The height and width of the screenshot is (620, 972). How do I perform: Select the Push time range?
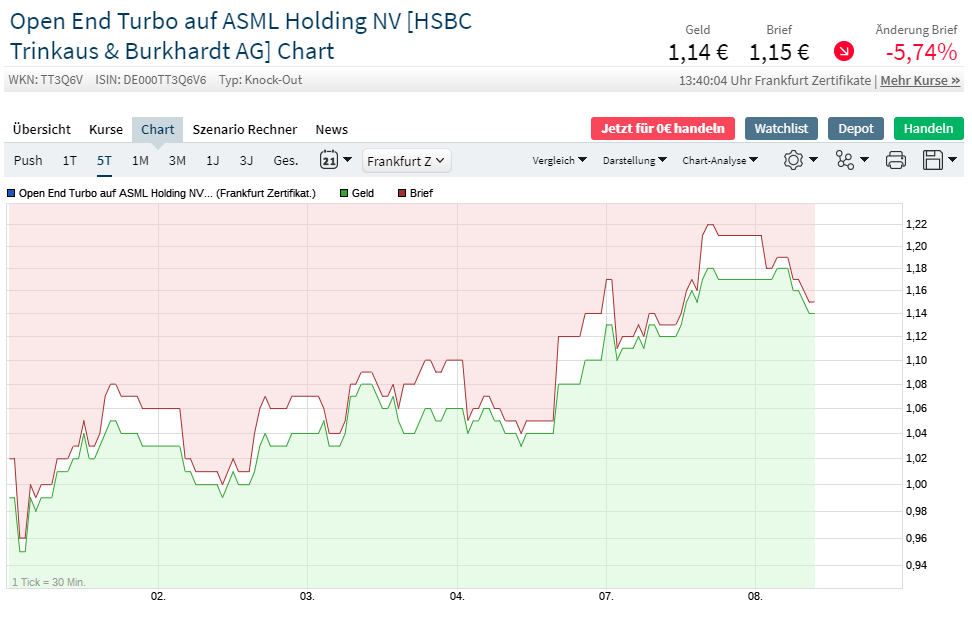[x=28, y=161]
